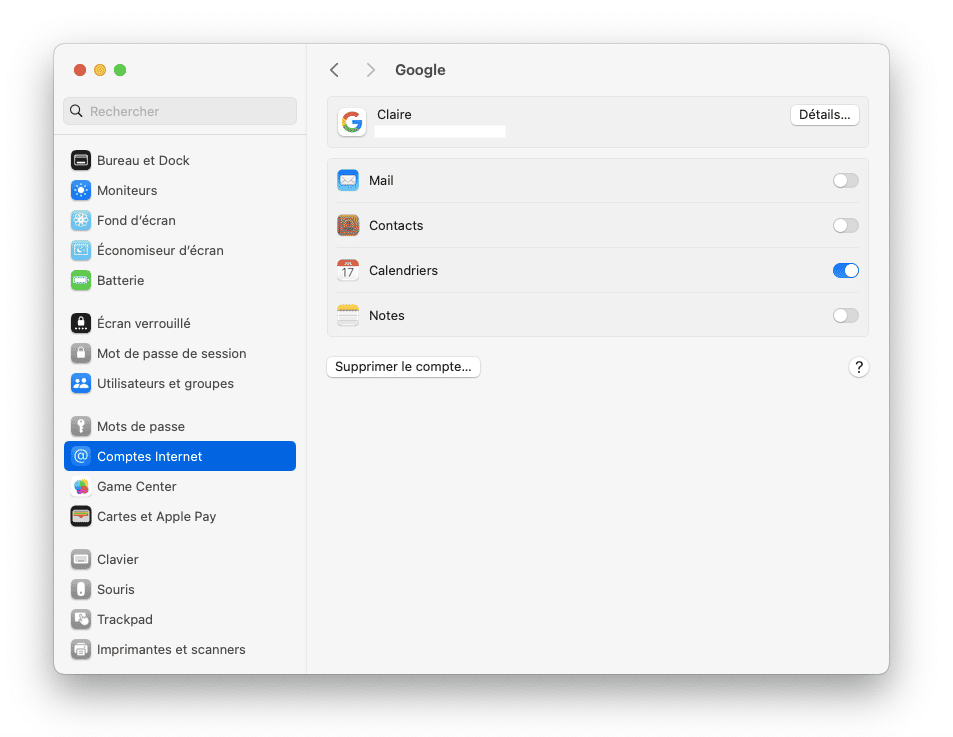
Task: Click the Comptes Internet @ icon
Action: tap(81, 456)
